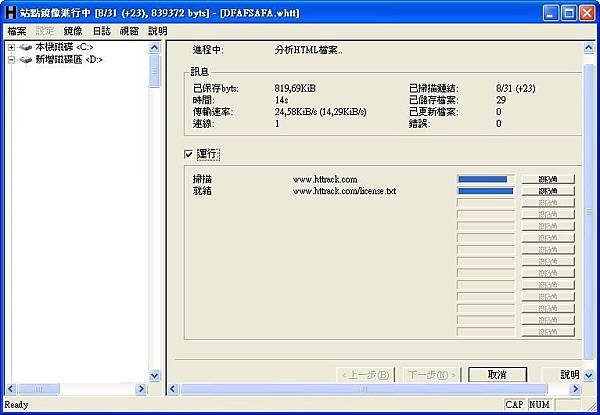Screen dimensions: 600x415
Task: Skip the www.httrack.com scanning row
Action: pyautogui.click(x=548, y=179)
